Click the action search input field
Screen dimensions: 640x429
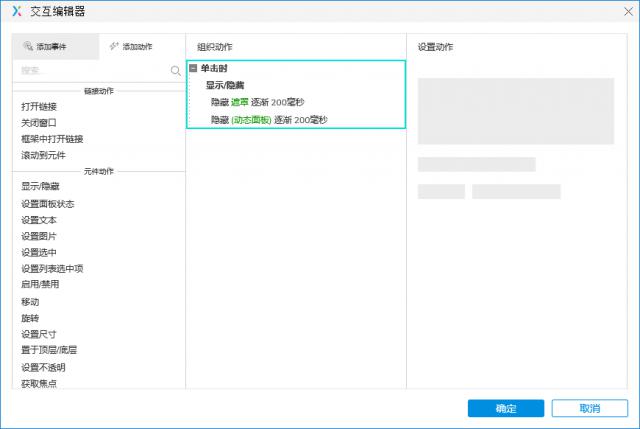(90, 70)
